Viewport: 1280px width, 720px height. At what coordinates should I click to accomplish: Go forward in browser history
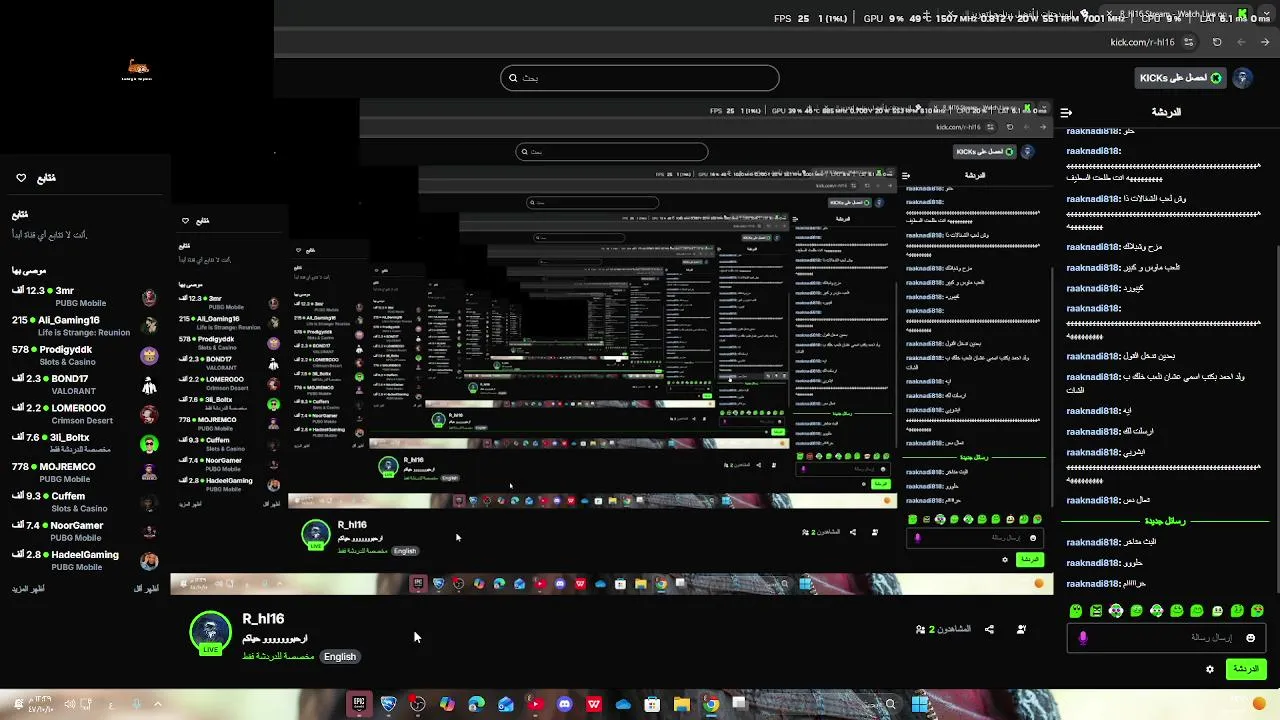tap(1241, 42)
